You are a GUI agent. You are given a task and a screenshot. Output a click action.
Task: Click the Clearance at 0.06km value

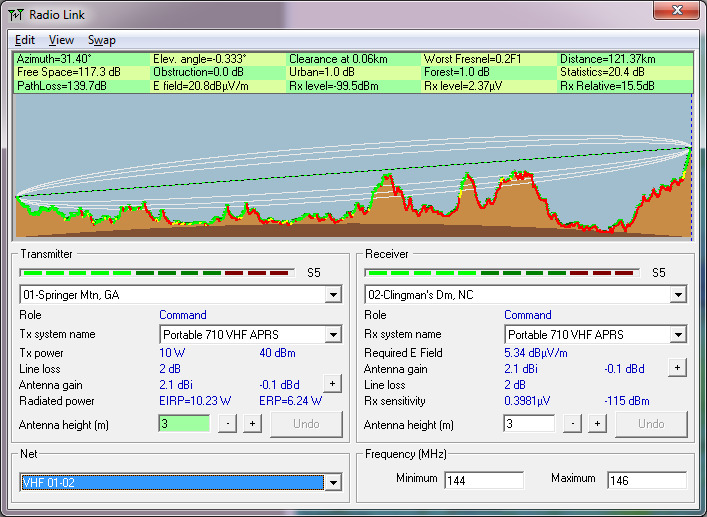(x=338, y=59)
